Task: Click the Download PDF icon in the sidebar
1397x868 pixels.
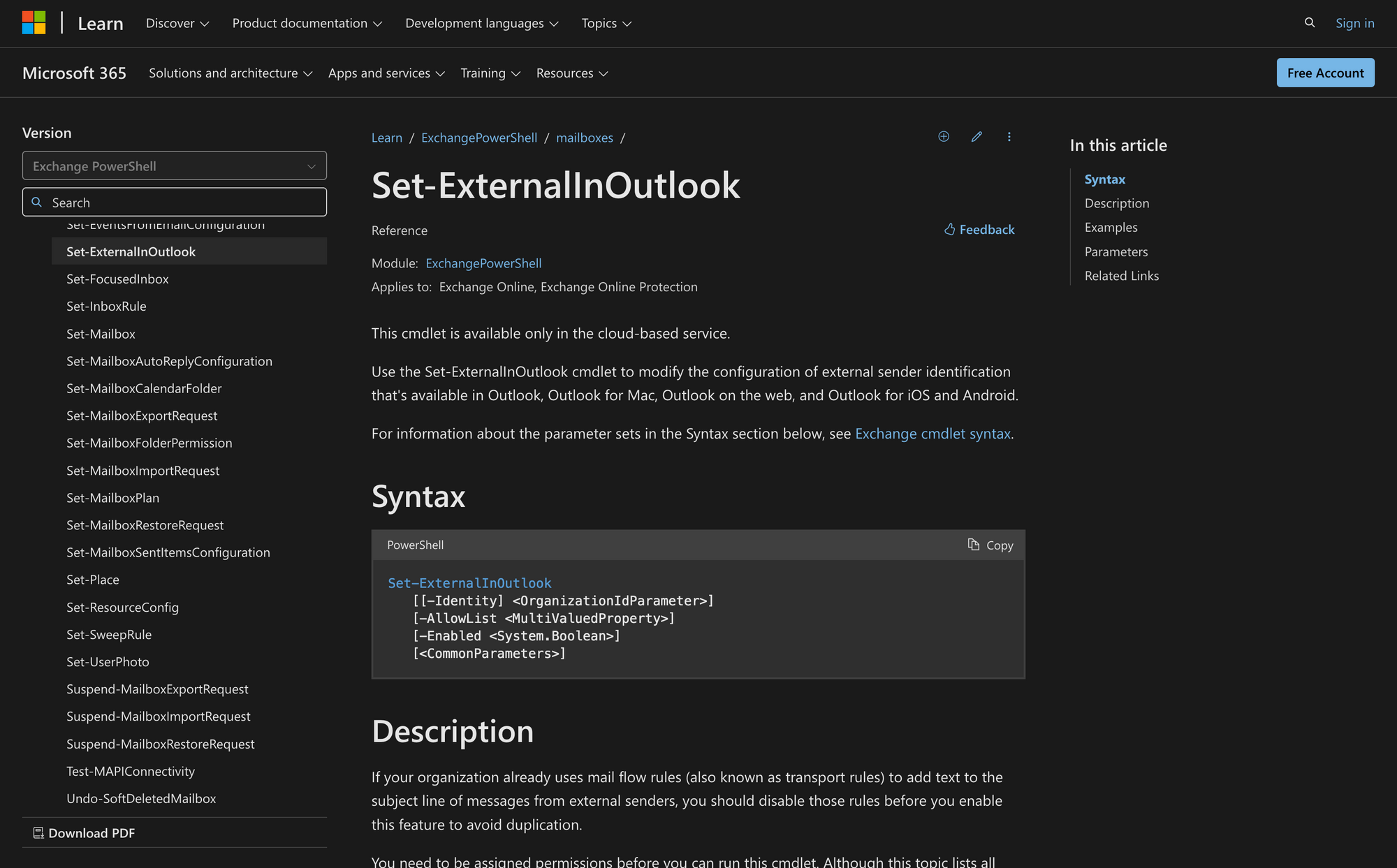Action: (38, 832)
